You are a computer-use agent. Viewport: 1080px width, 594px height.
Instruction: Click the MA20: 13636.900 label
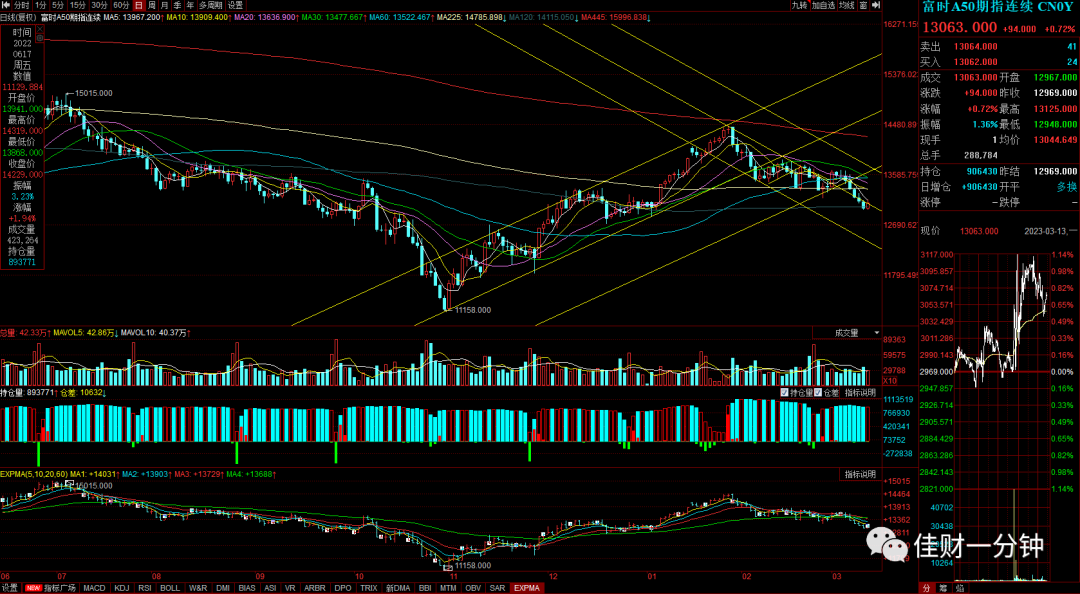[266, 17]
